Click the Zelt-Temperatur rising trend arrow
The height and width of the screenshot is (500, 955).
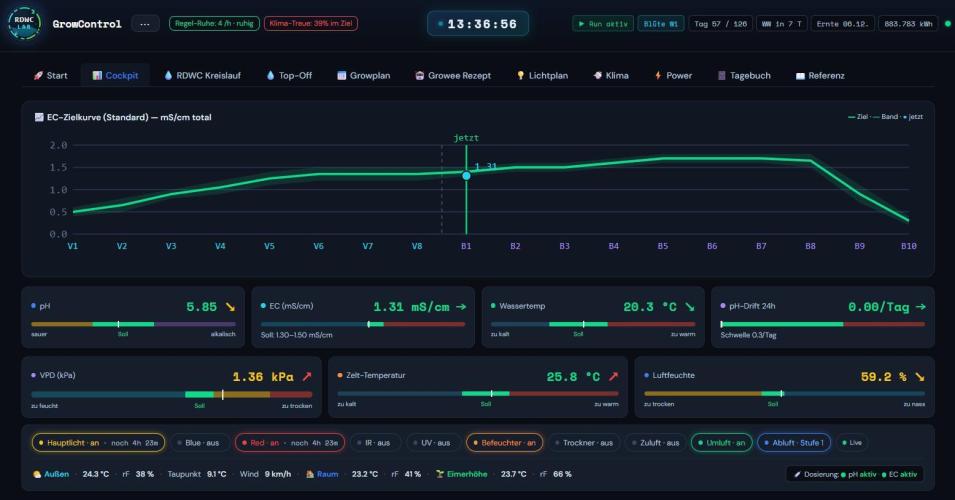click(x=613, y=377)
